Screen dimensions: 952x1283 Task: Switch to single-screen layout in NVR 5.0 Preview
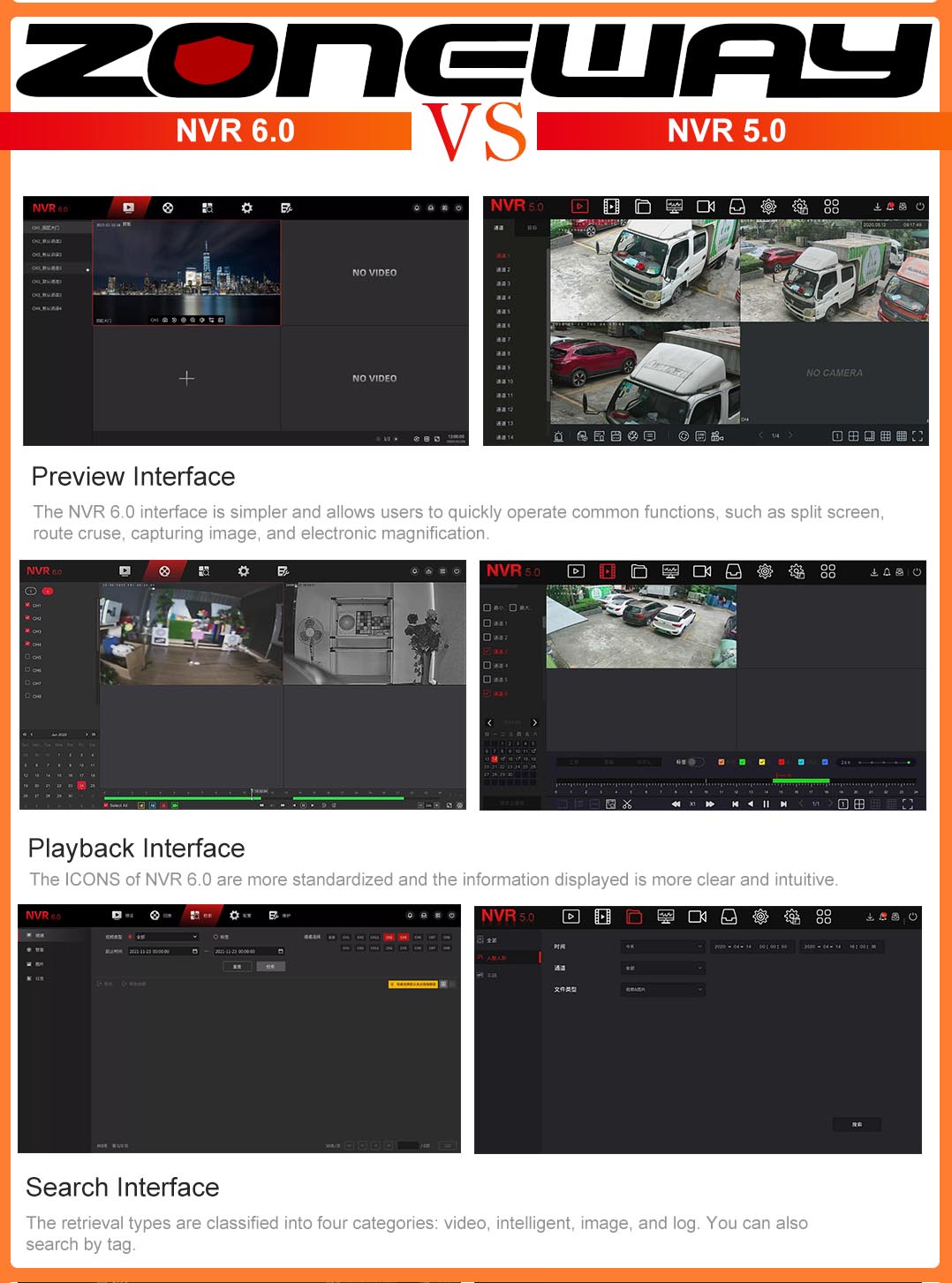coord(837,436)
